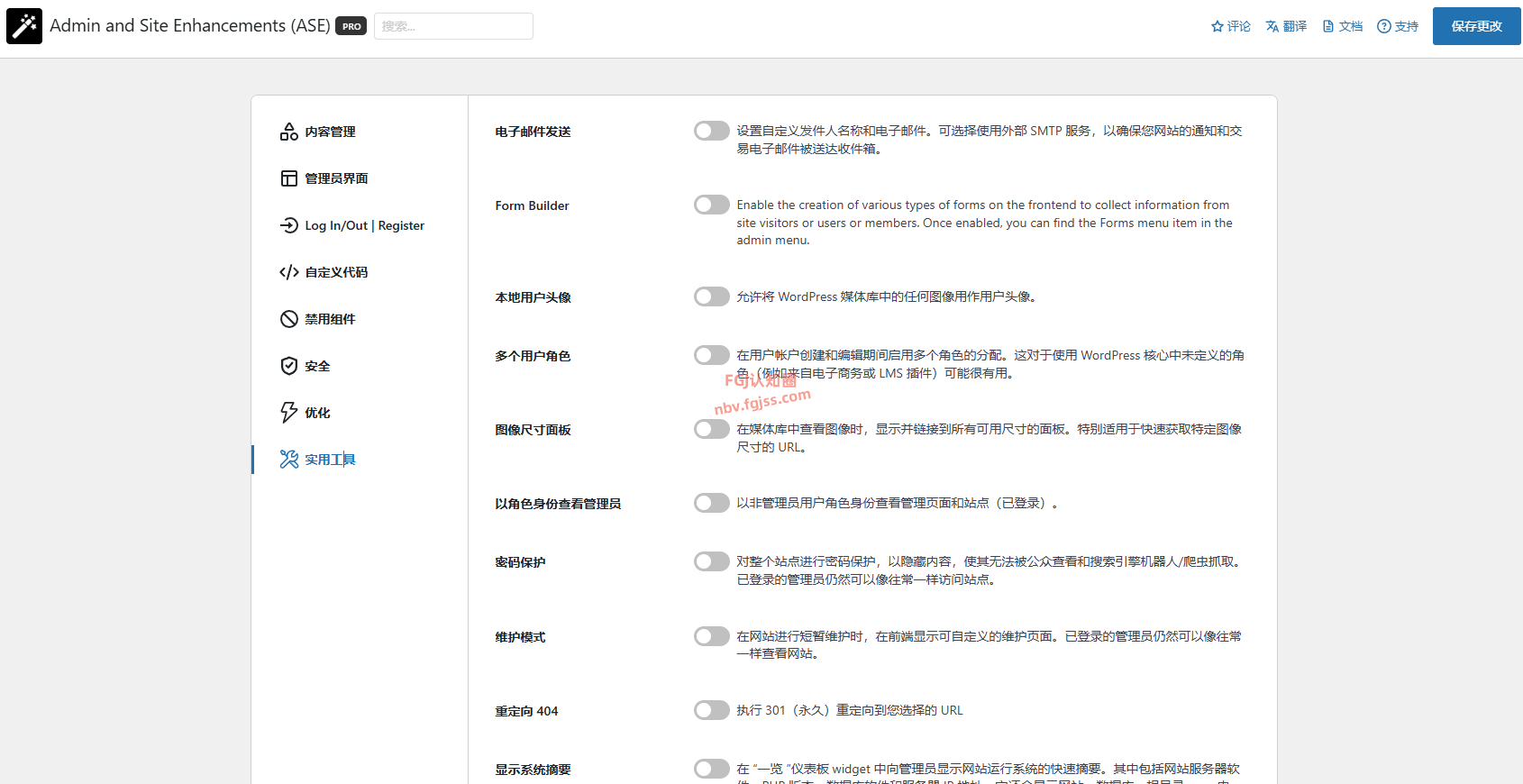Click the 安全 shield icon

tap(289, 366)
